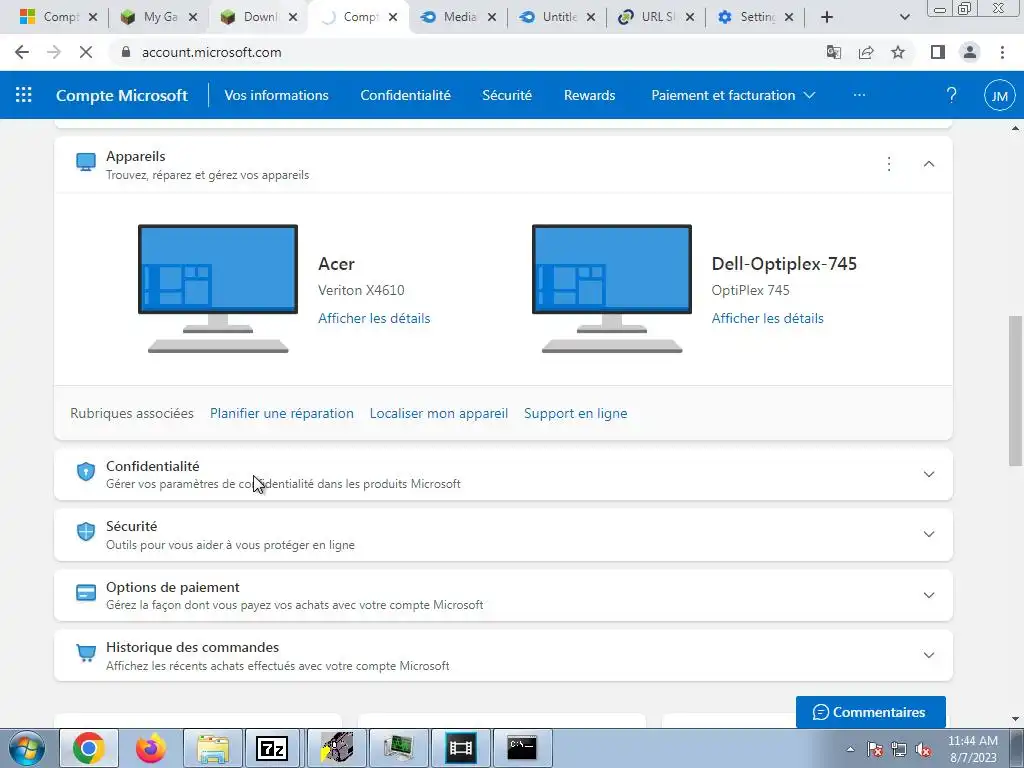Open a new browser tab with plus
This screenshot has height=768, width=1024.
827,17
